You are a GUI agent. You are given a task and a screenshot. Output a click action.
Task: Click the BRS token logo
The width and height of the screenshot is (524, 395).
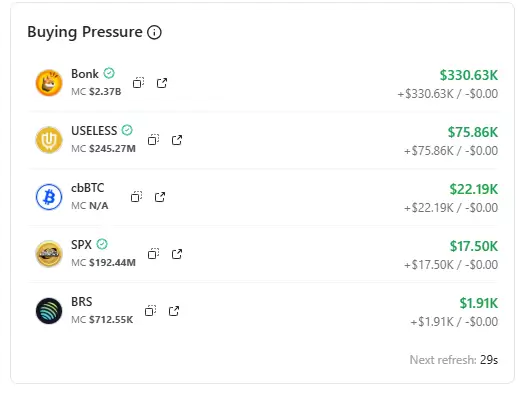(x=49, y=311)
